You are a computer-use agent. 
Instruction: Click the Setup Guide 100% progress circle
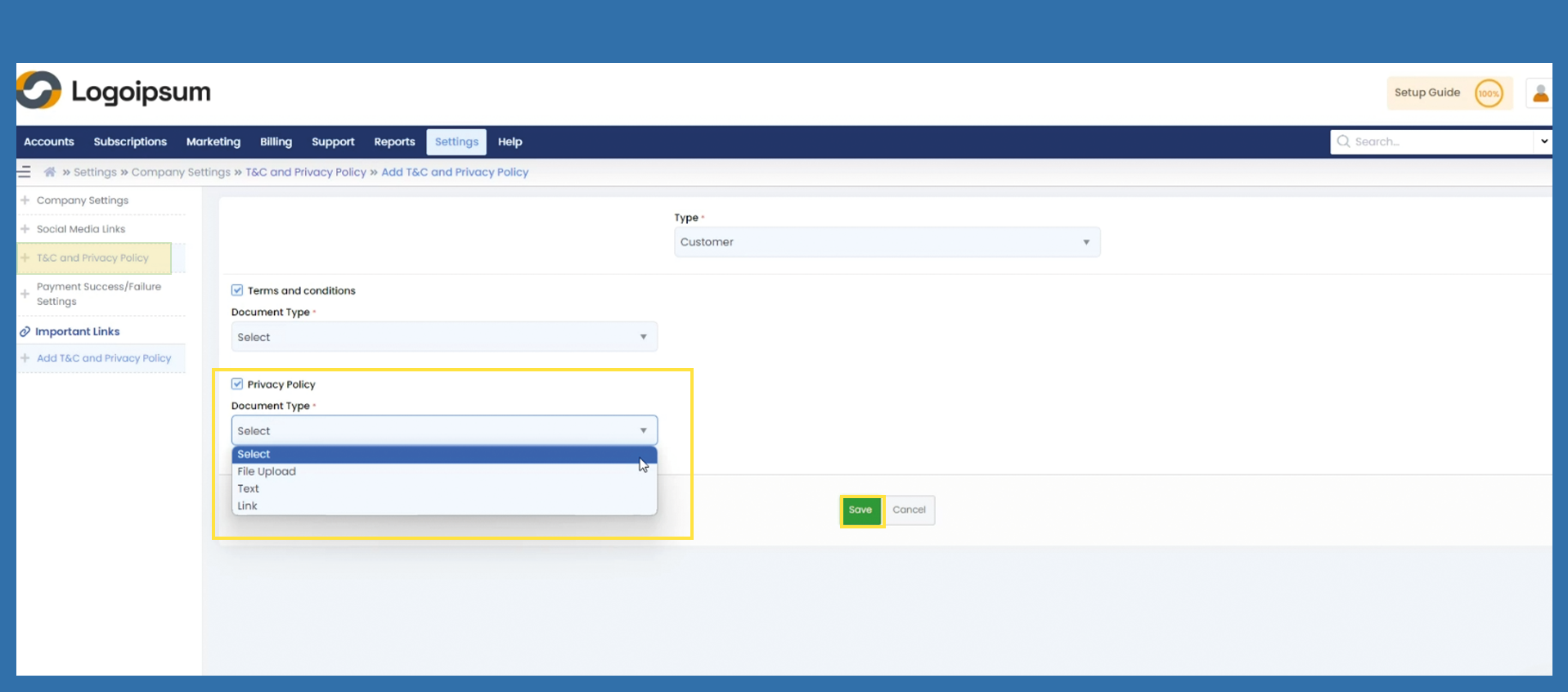[1488, 93]
